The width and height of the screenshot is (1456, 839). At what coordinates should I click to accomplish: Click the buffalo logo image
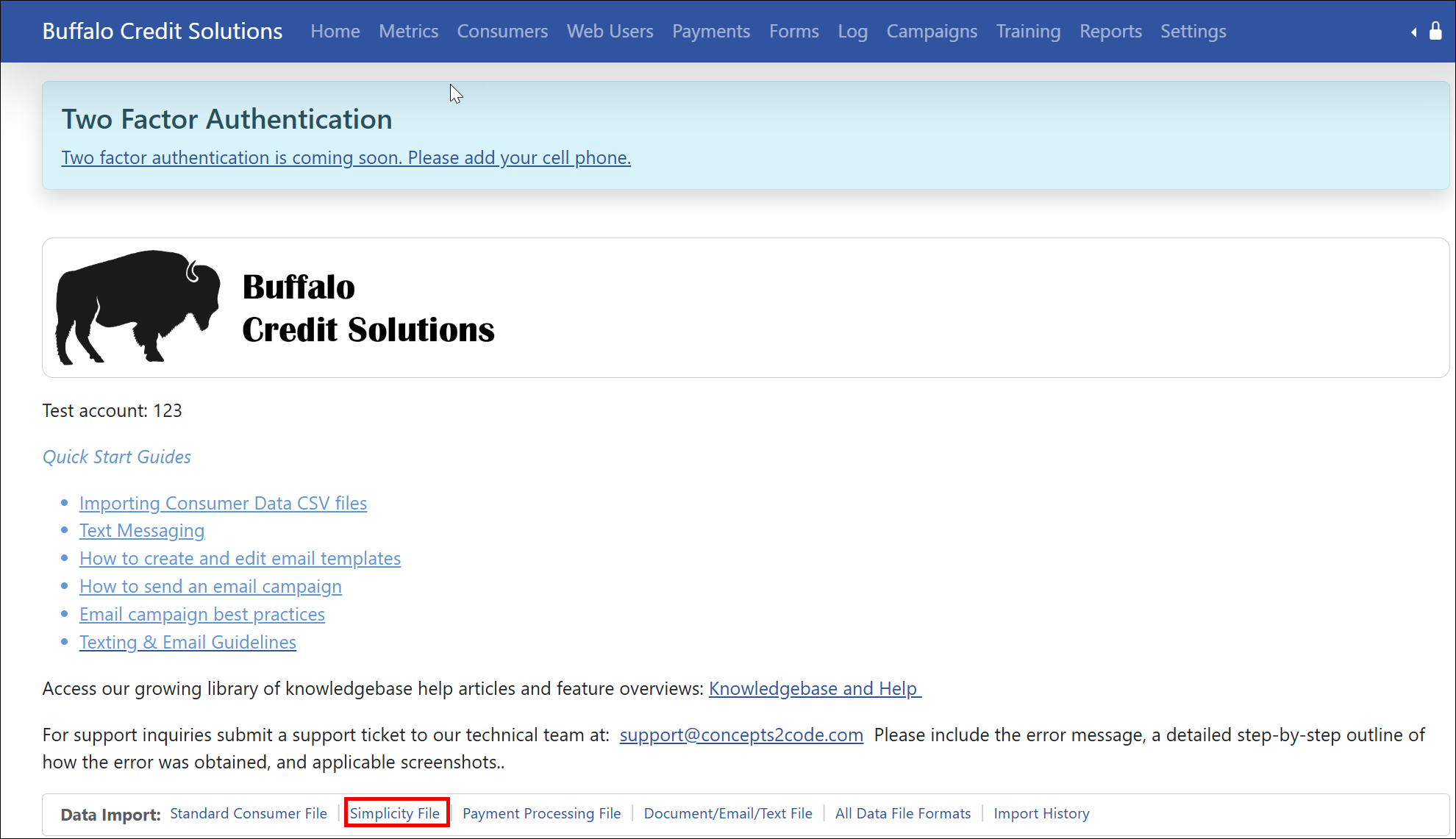click(x=138, y=307)
